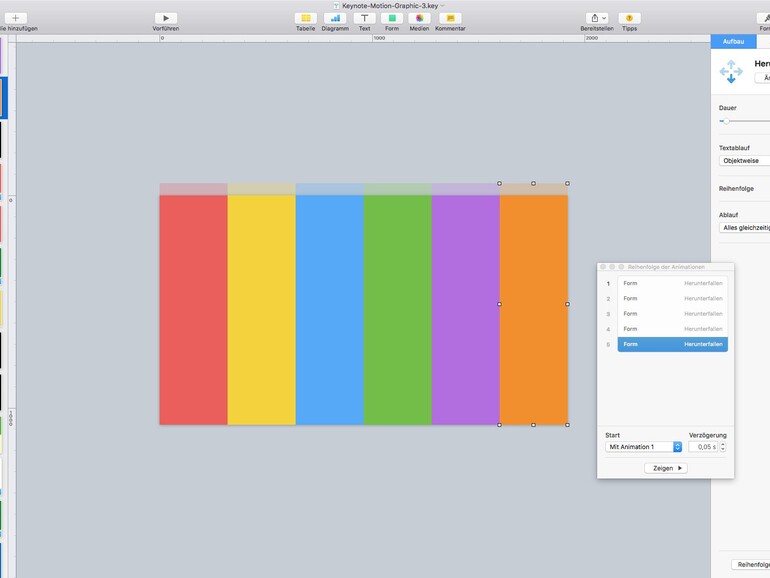Click the Reihenfolge button at panel bottom
Image resolution: width=770 pixels, height=578 pixels.
[x=751, y=565]
